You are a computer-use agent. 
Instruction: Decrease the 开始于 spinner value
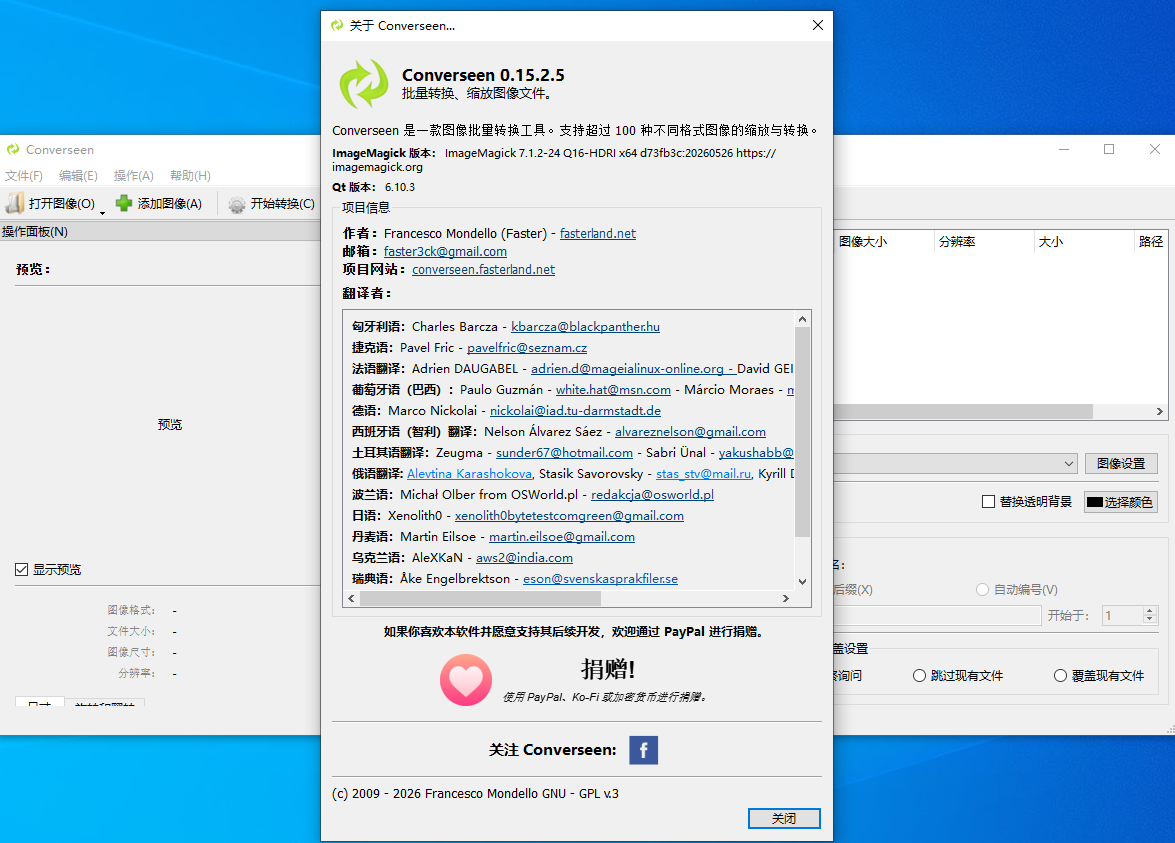1150,620
